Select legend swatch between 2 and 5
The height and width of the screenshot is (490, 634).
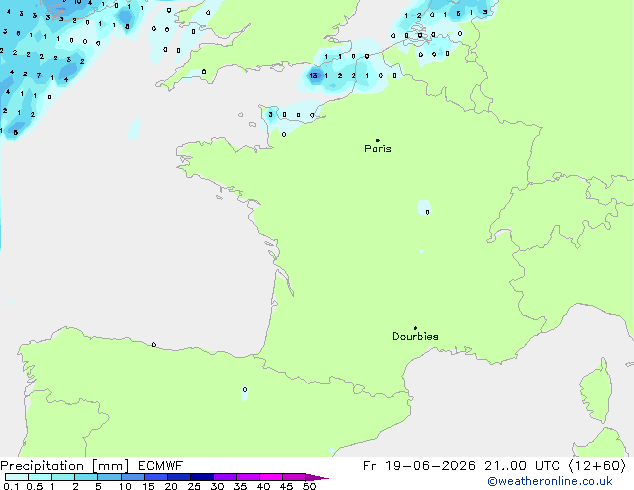coord(86,477)
